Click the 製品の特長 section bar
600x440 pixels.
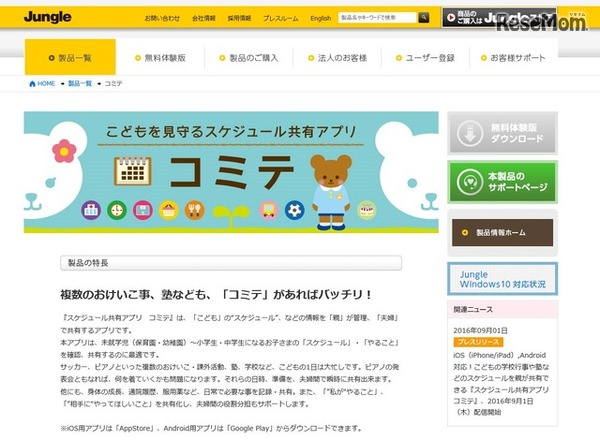click(231, 263)
